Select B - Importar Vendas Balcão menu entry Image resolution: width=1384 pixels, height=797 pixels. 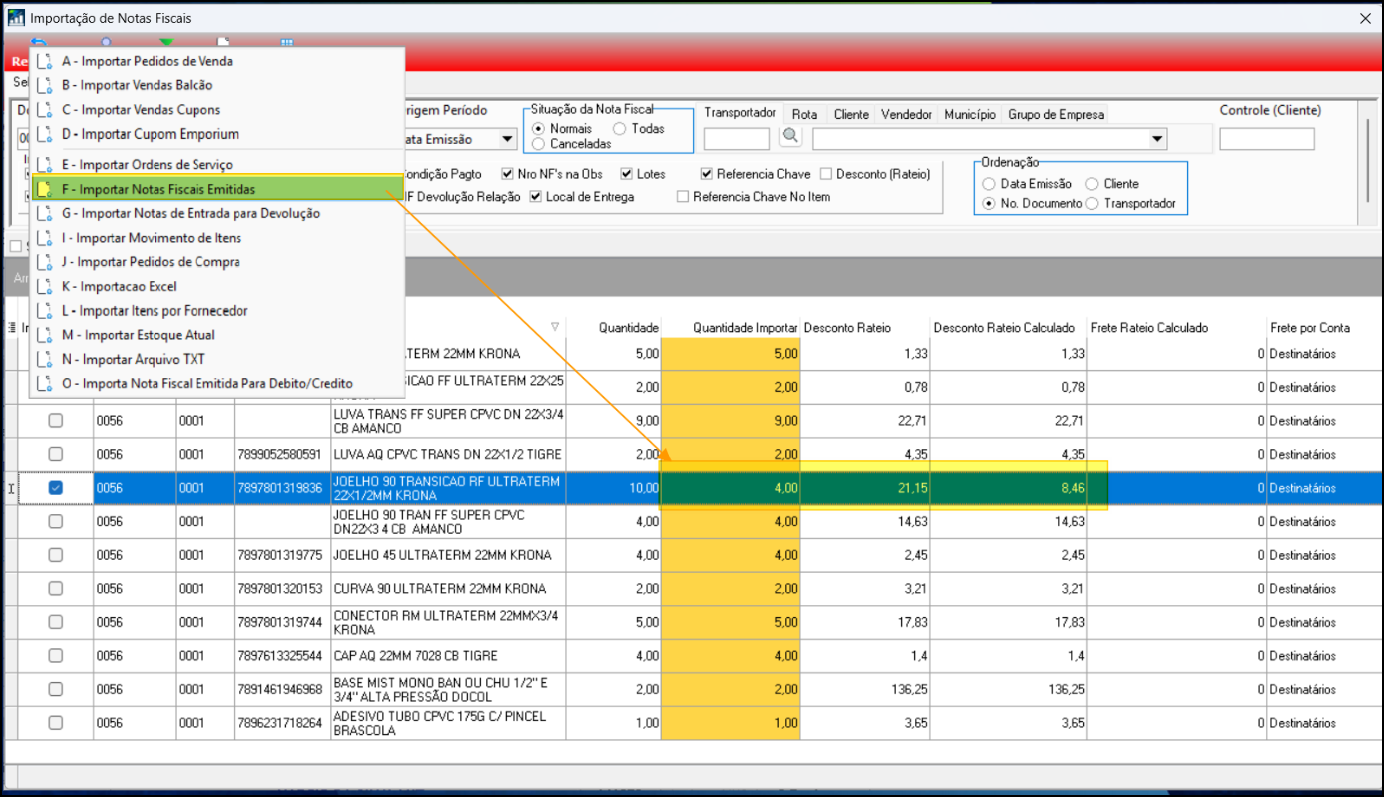(x=218, y=85)
